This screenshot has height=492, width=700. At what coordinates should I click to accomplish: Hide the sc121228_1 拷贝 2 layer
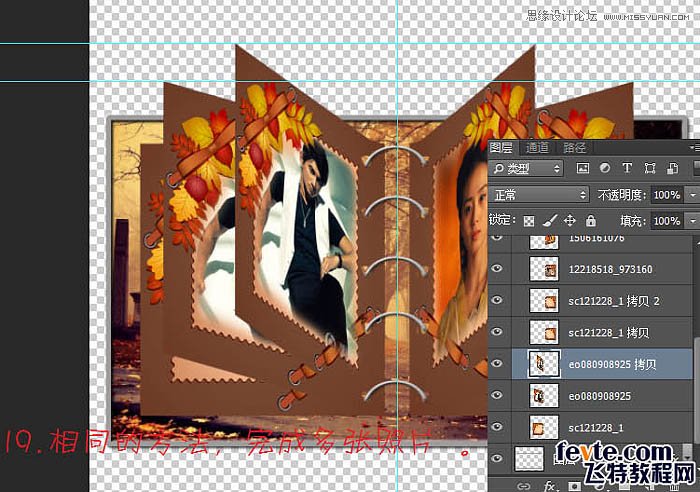click(497, 300)
